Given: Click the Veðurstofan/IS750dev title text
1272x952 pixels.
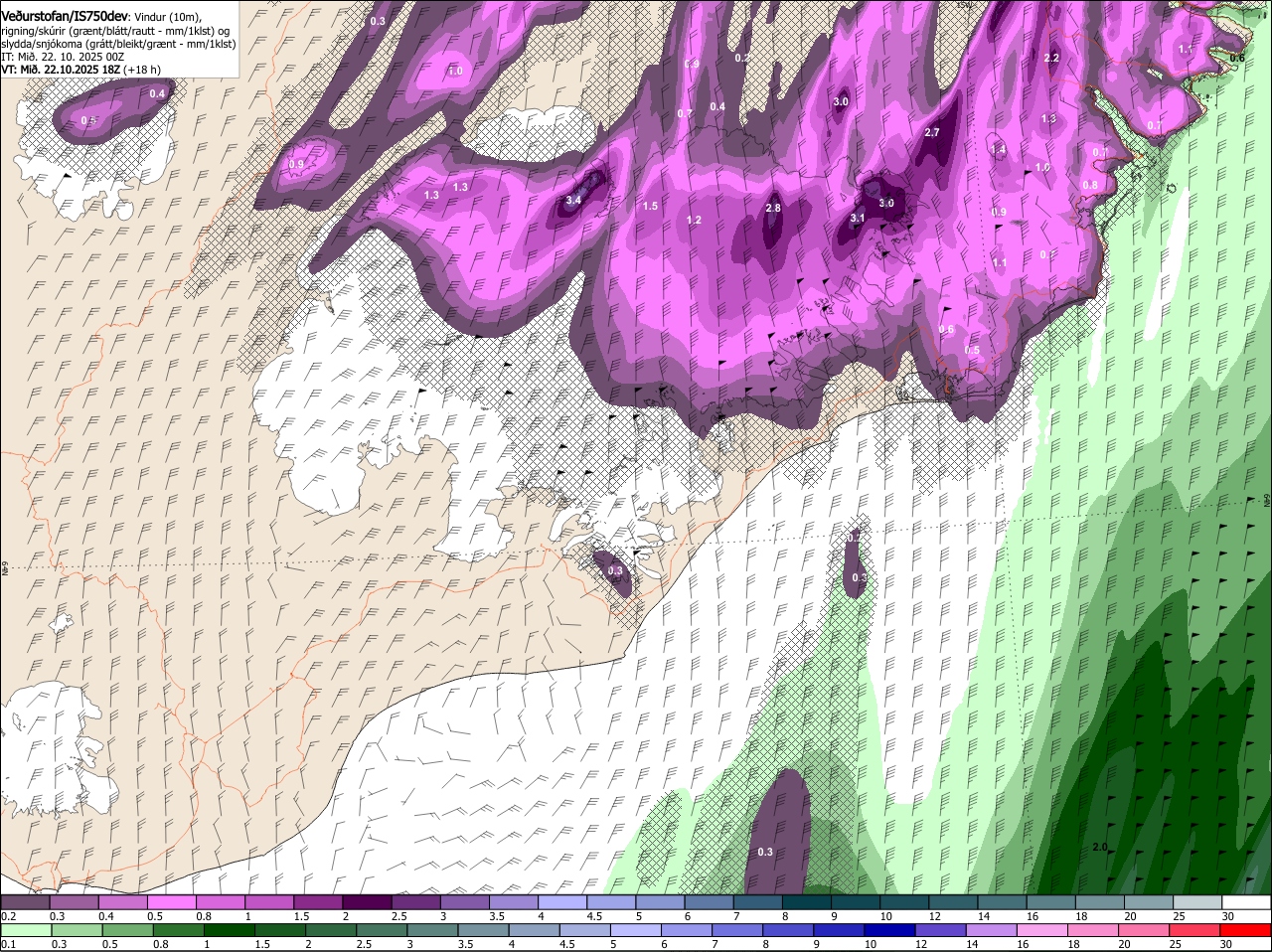Looking at the screenshot, I should point(64,16).
